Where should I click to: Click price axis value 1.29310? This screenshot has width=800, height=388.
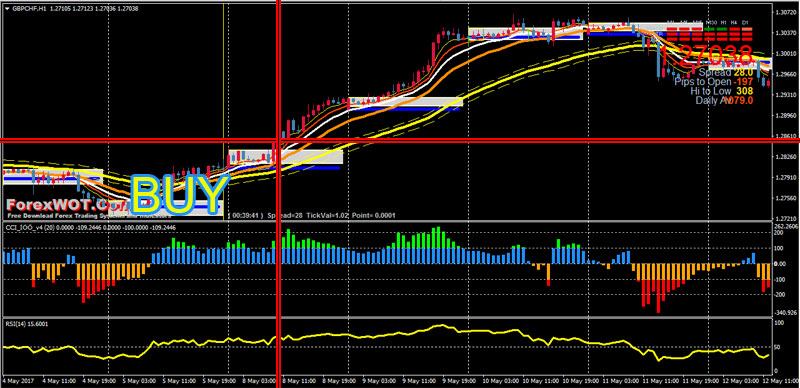[786, 95]
